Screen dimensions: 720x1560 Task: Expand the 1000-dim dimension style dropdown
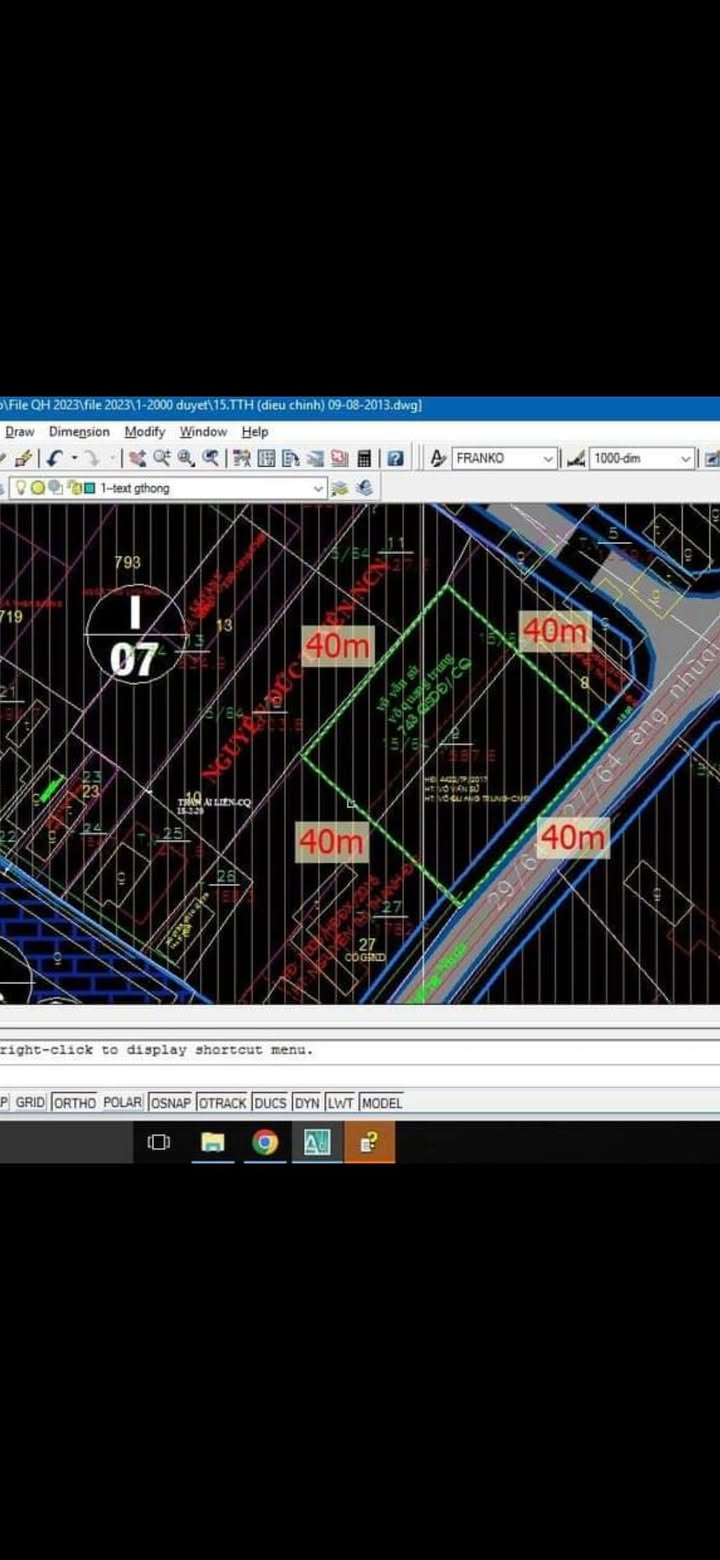pyautogui.click(x=686, y=458)
